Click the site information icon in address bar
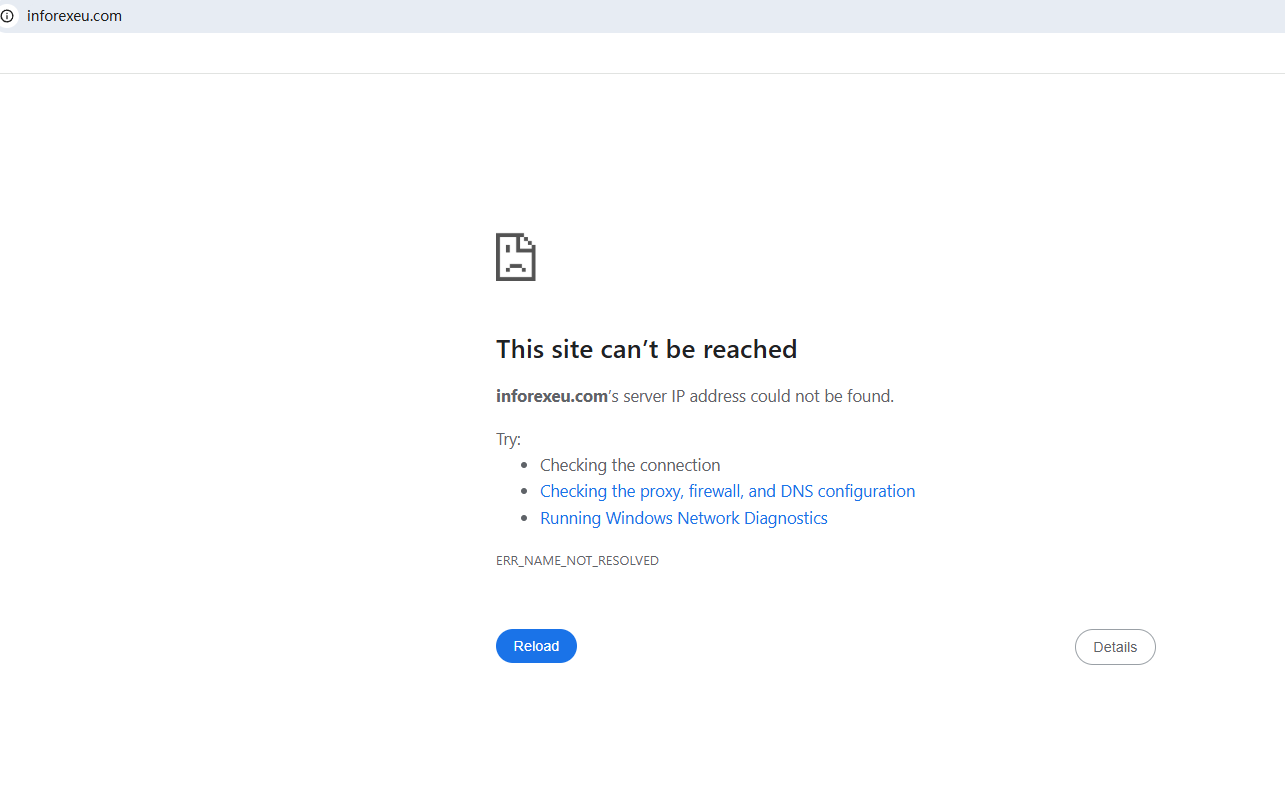 [x=7, y=16]
